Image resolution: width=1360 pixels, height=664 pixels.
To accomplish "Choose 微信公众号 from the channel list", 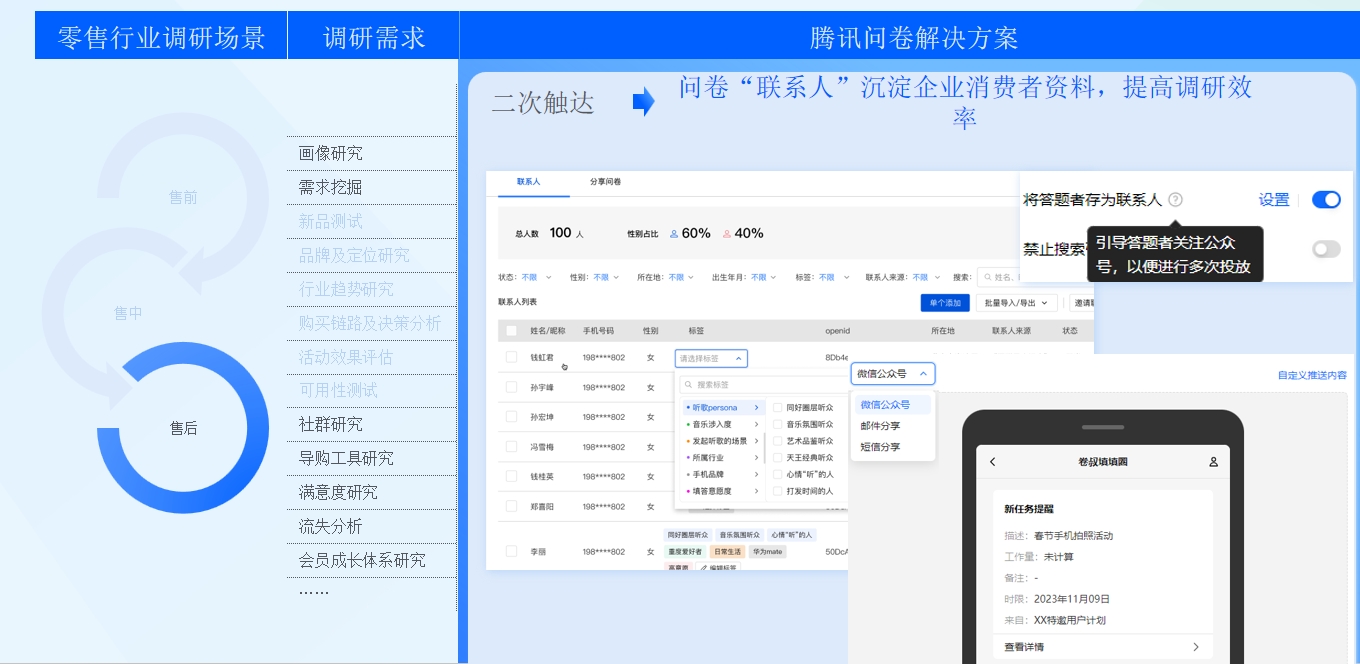I will [x=892, y=405].
